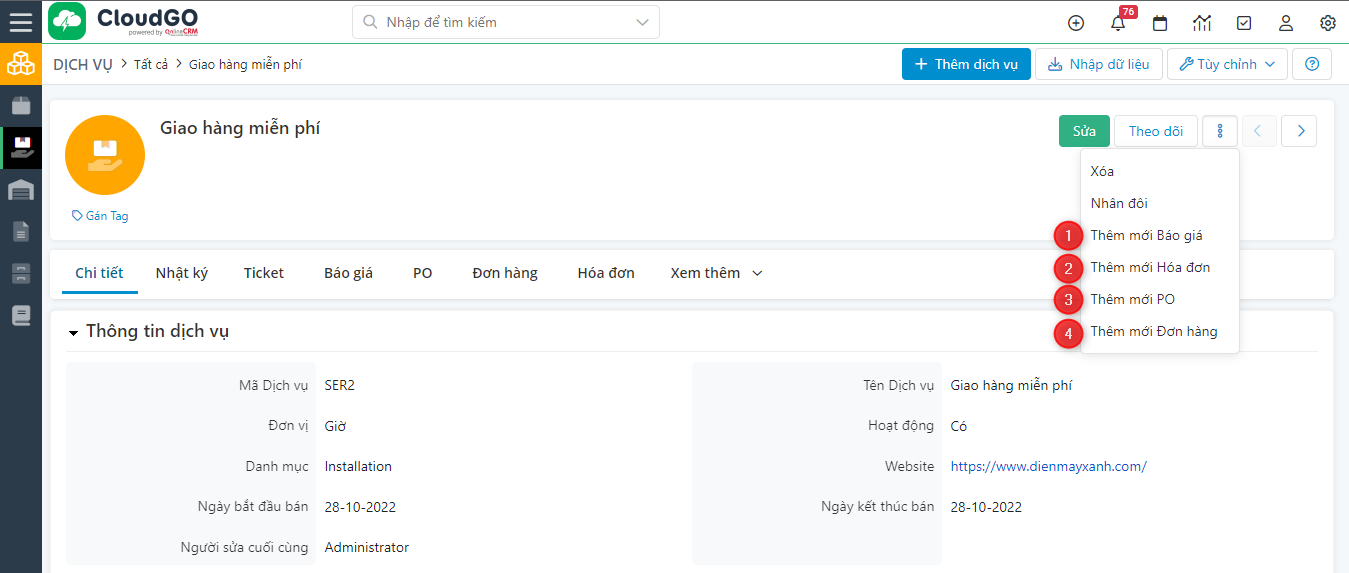The image size is (1349, 573).
Task: Switch to the Hóa đơn tab
Action: (606, 273)
